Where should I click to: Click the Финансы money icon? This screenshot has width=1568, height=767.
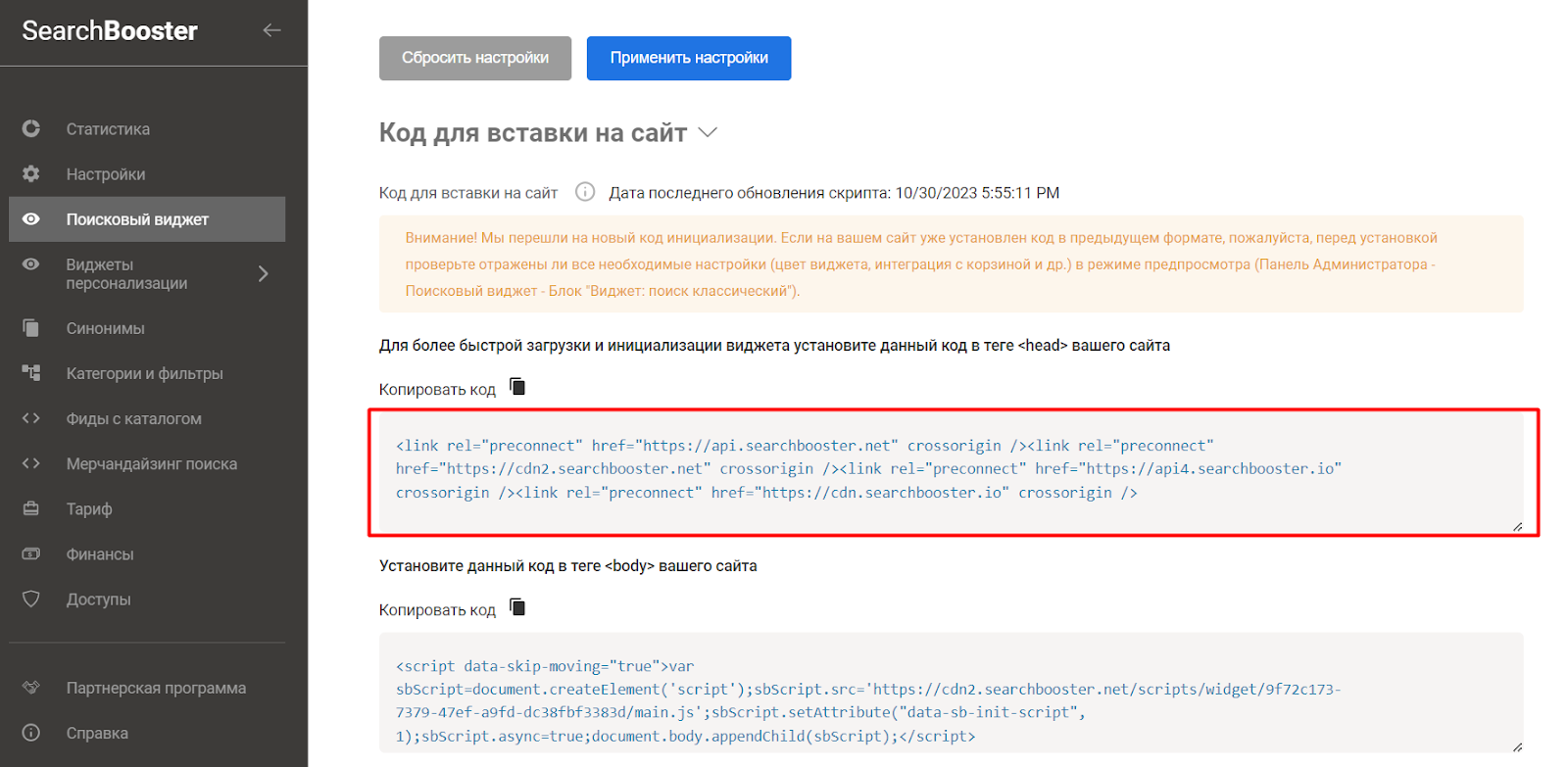pyautogui.click(x=31, y=553)
